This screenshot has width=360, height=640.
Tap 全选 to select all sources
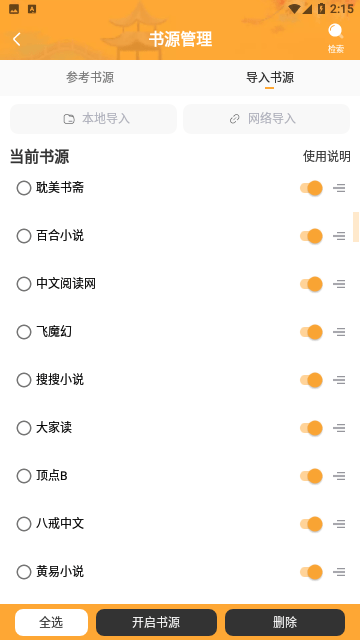tap(51, 622)
